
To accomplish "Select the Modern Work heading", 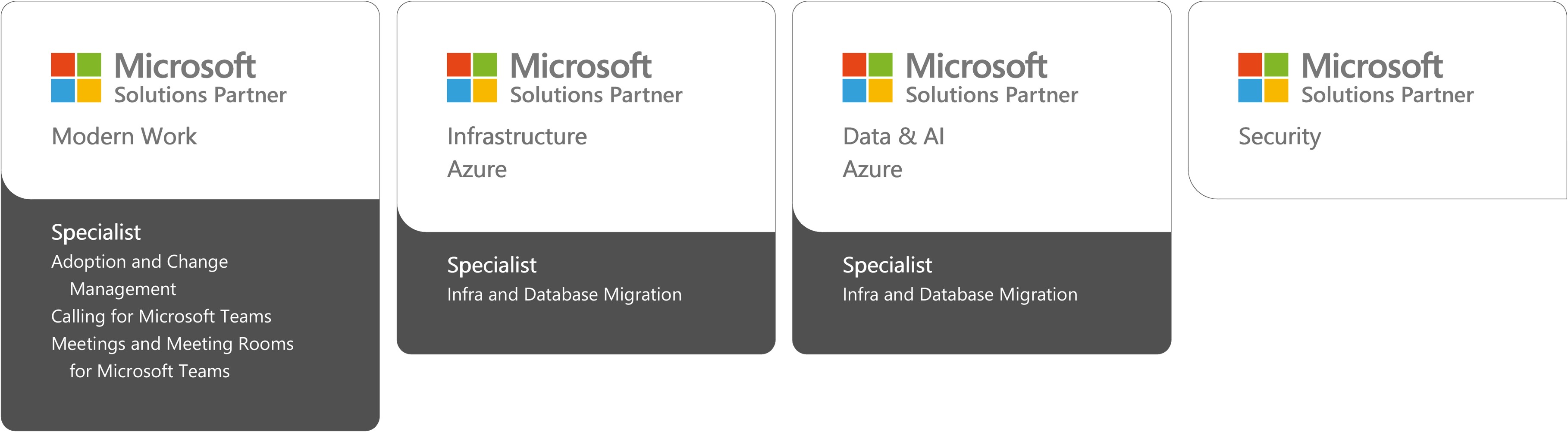I will (x=124, y=136).
